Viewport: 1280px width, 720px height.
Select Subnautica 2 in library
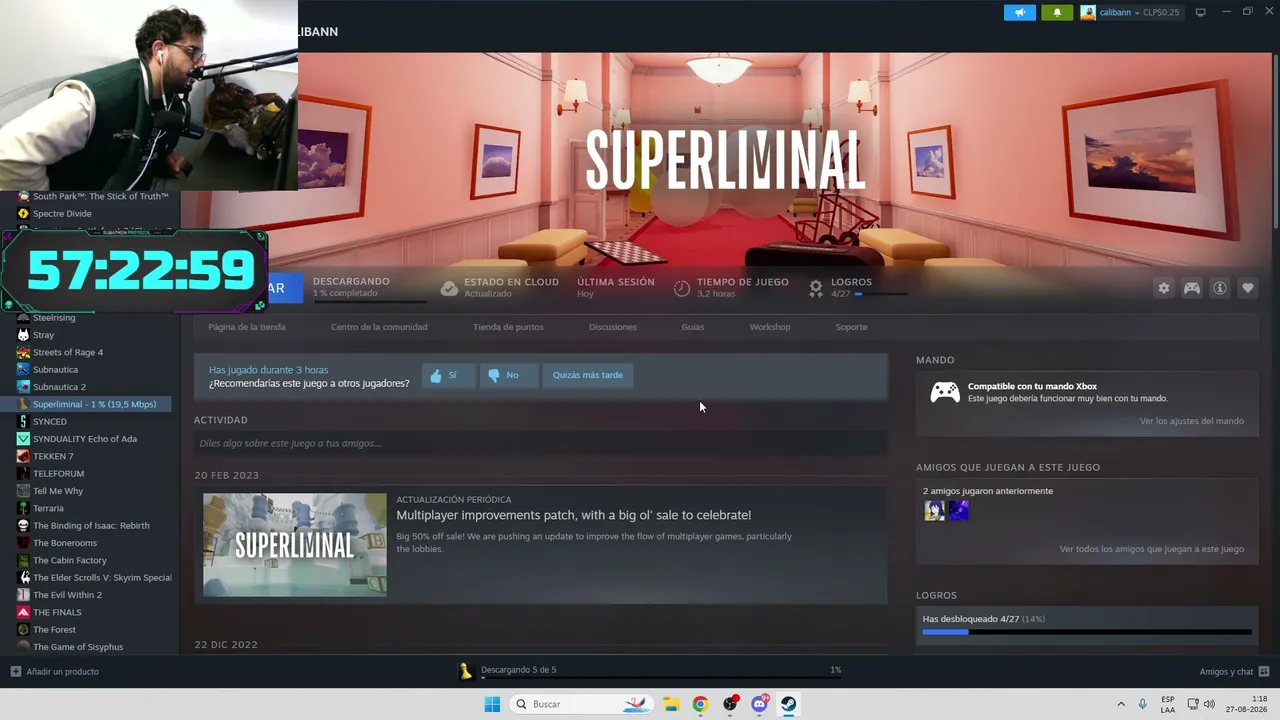[x=59, y=387]
